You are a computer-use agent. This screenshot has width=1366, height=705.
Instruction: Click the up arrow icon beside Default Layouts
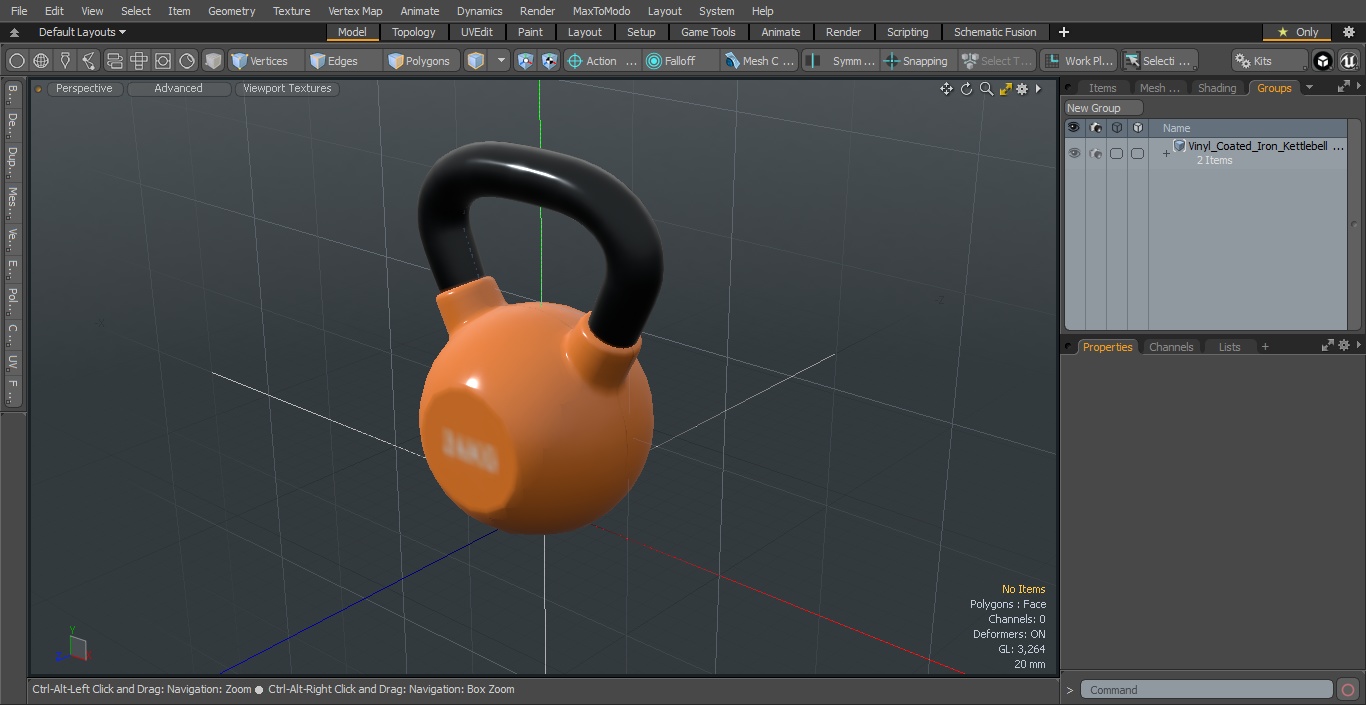coord(14,32)
